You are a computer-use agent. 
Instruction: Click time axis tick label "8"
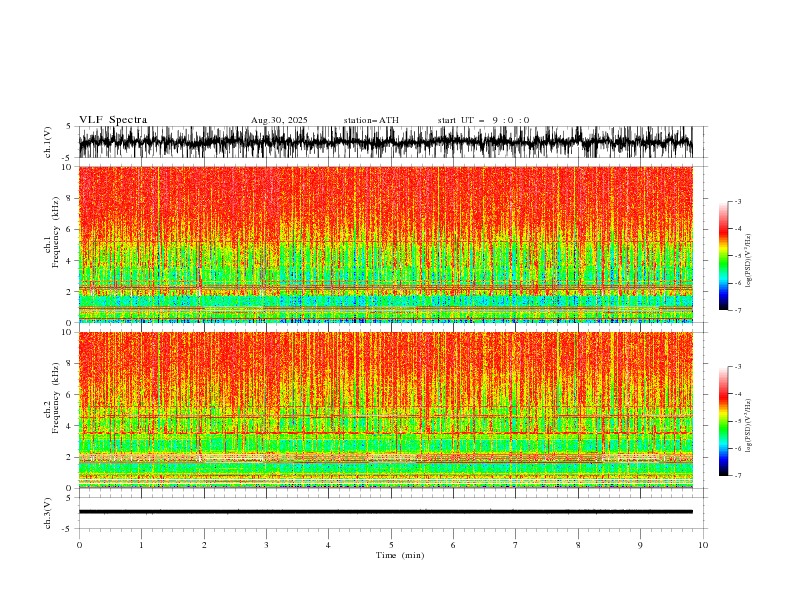click(578, 545)
